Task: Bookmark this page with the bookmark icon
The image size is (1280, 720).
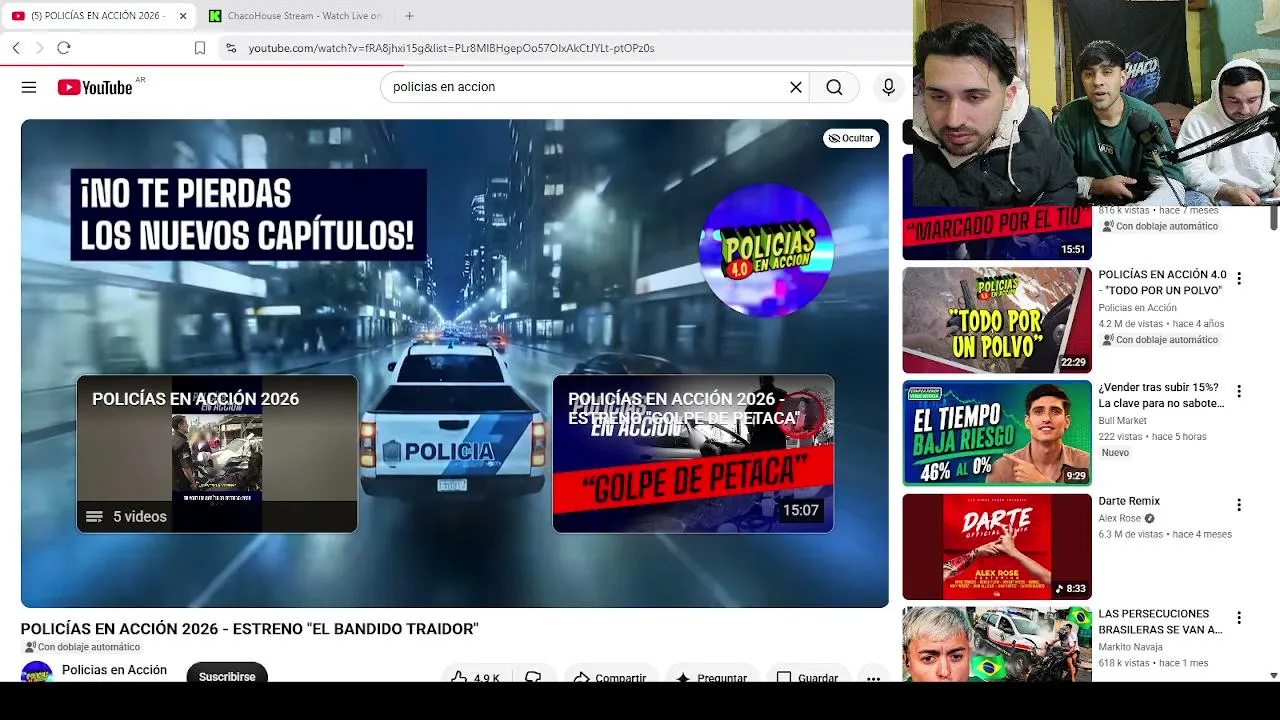Action: pyautogui.click(x=200, y=48)
